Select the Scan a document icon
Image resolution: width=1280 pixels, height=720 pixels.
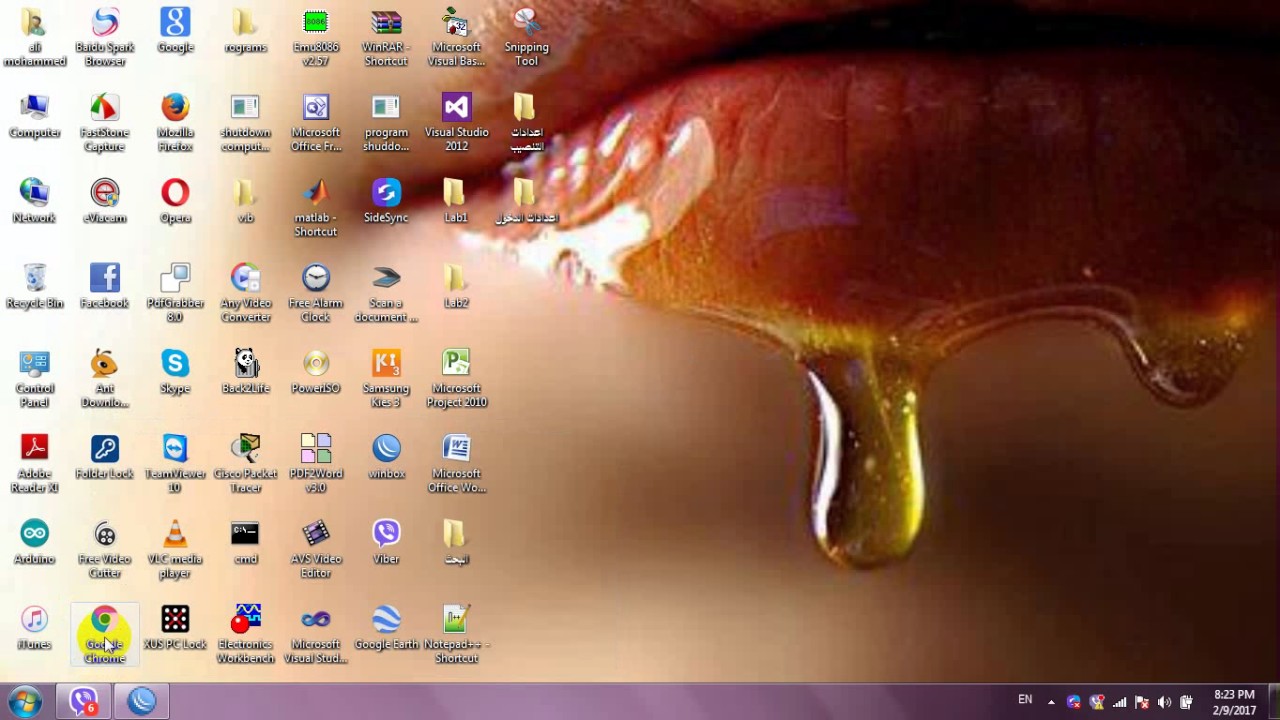(386, 294)
